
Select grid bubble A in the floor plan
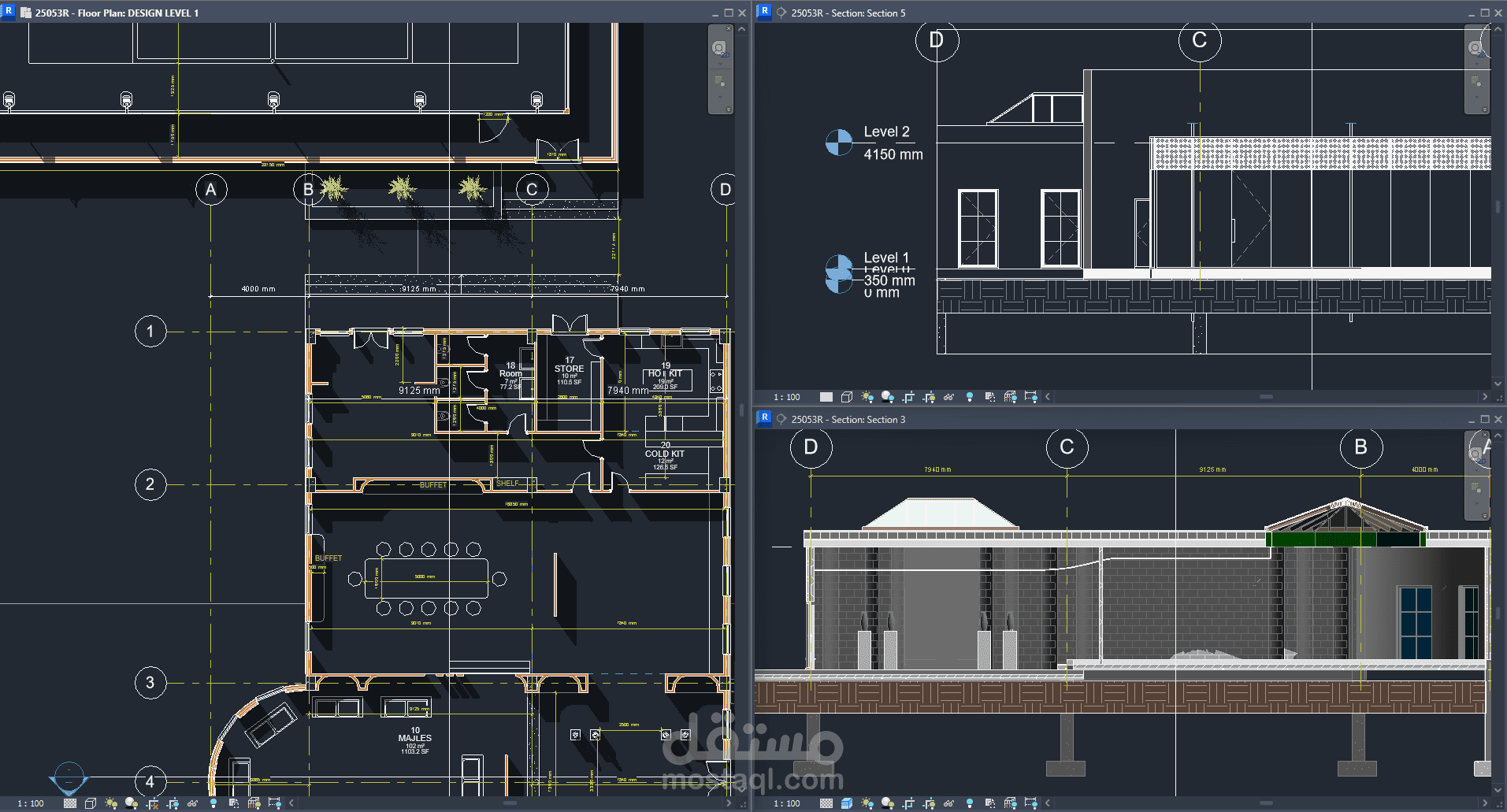210,190
